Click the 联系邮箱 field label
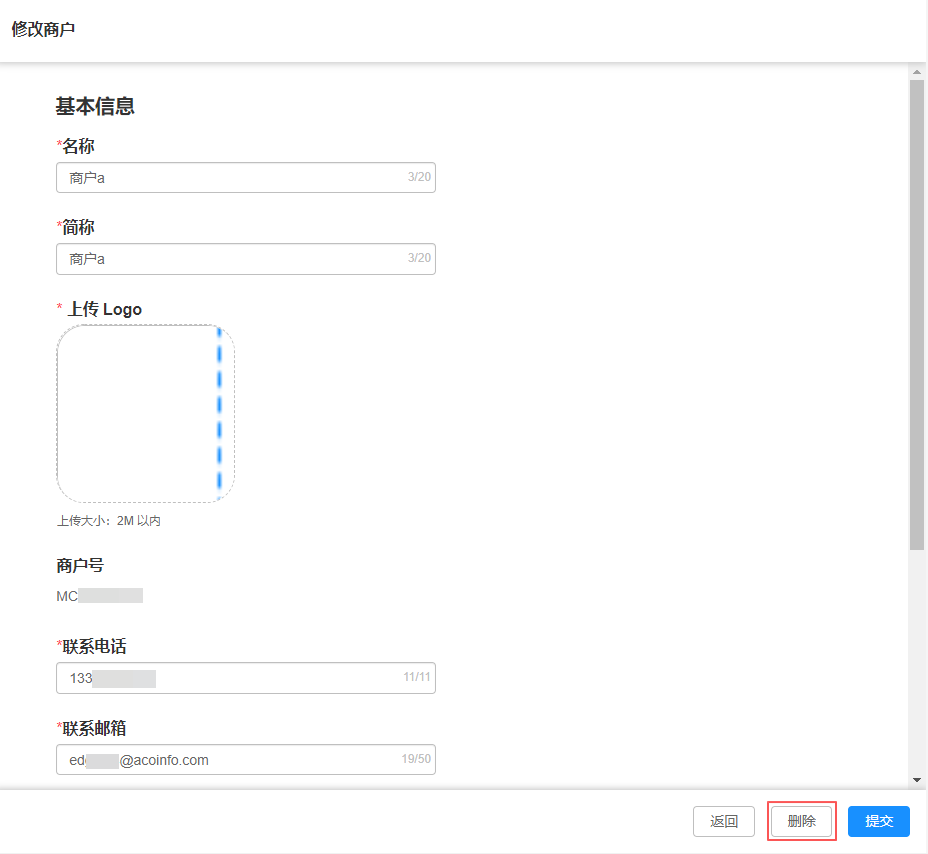 (94, 728)
